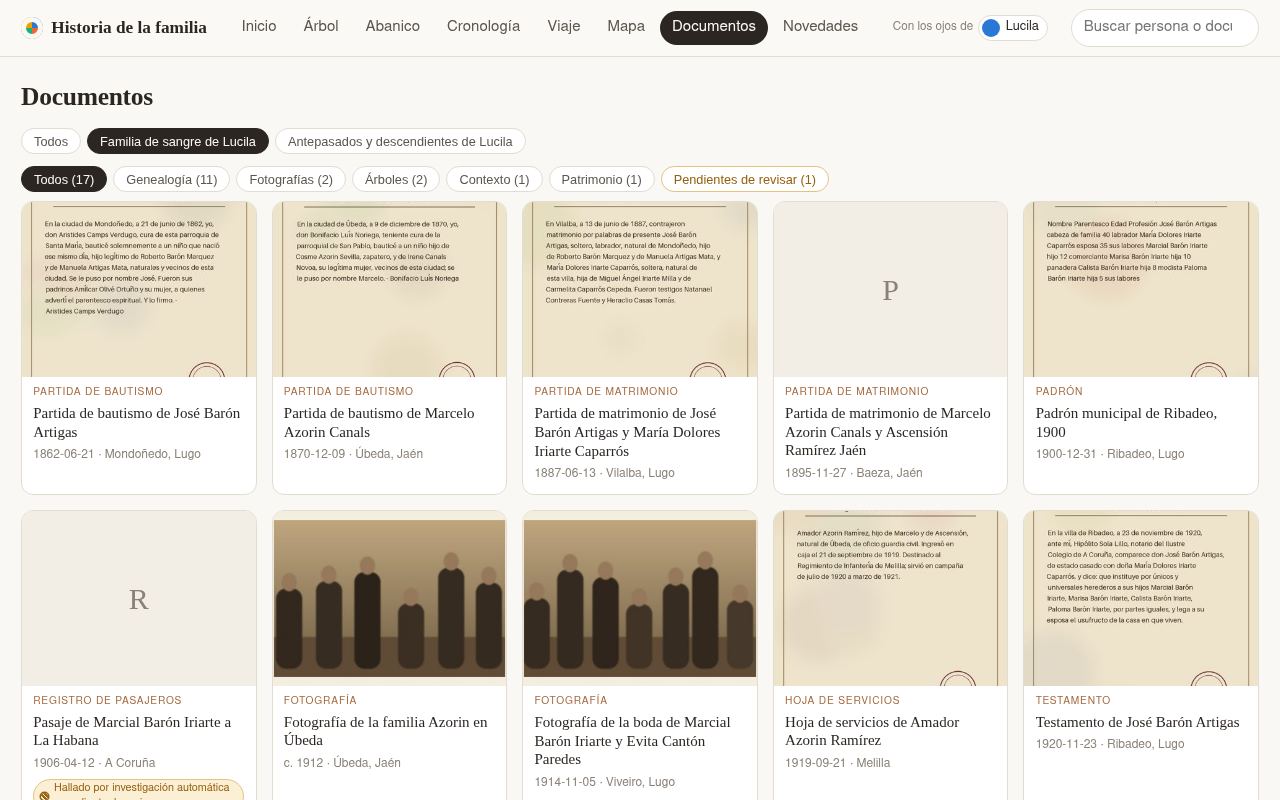The width and height of the screenshot is (1280, 800).
Task: Open José Barón Artigas baptism record thumbnail
Action: 139,289
